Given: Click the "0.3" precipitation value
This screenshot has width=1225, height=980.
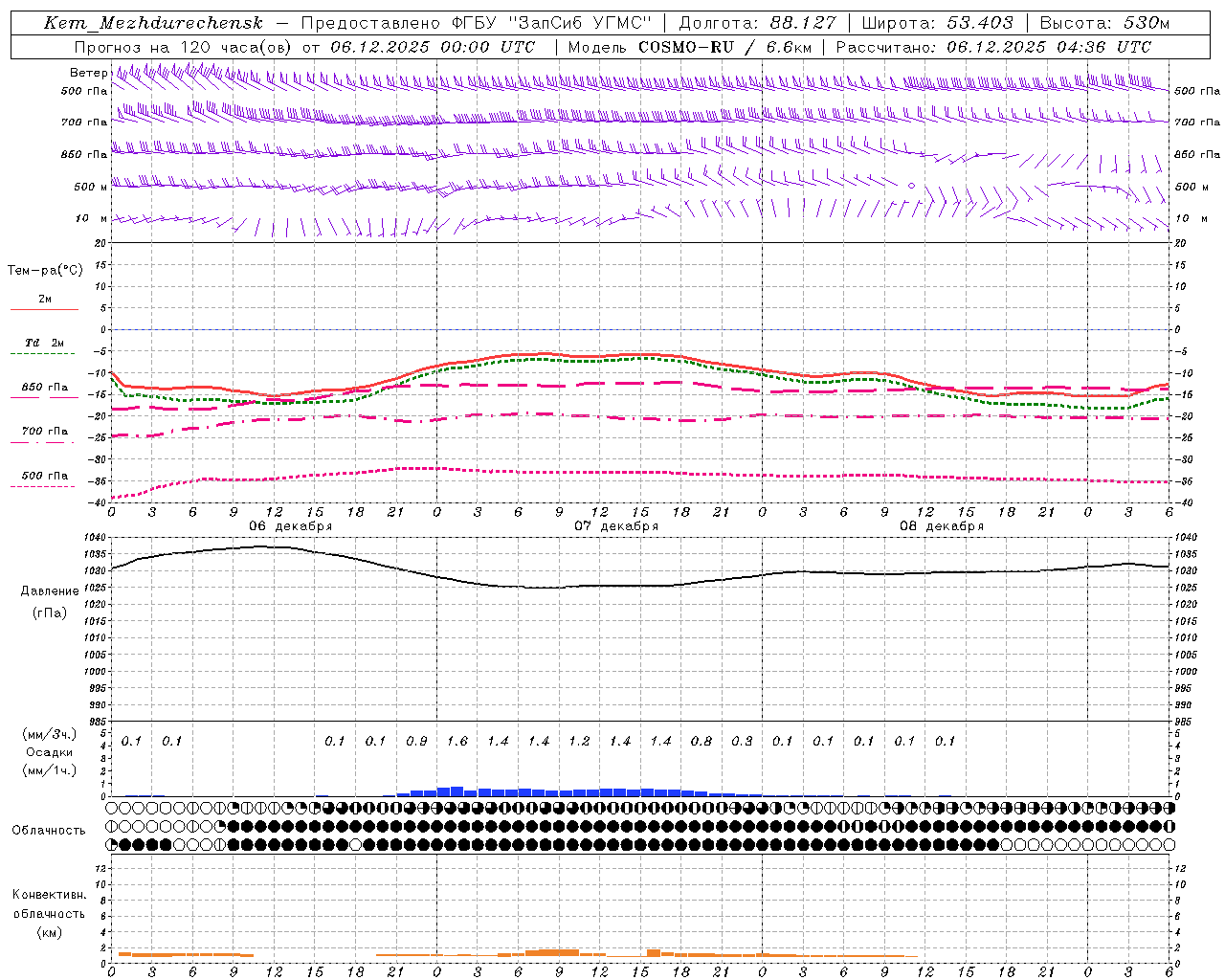Looking at the screenshot, I should (742, 742).
